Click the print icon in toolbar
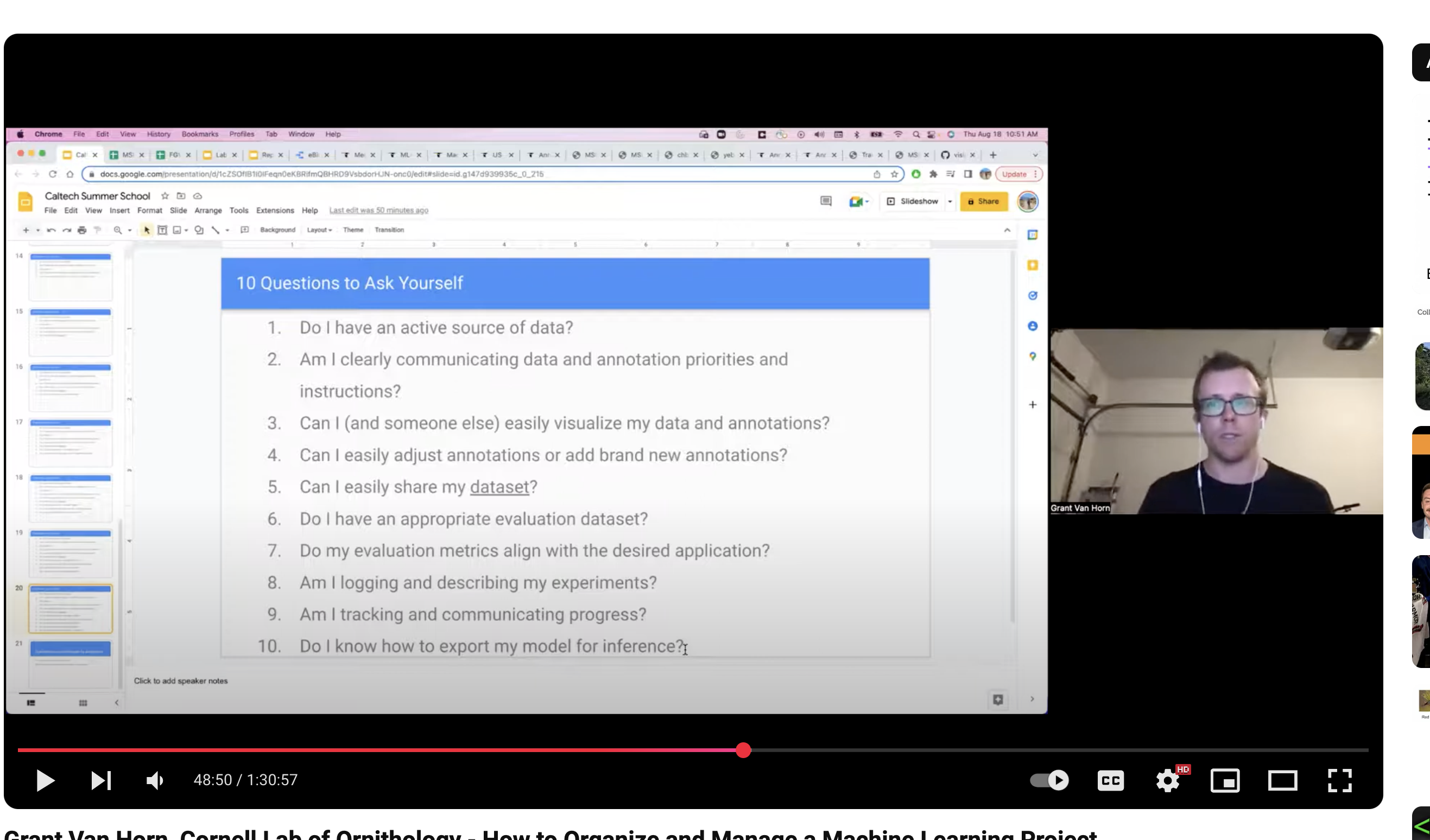Image resolution: width=1430 pixels, height=840 pixels. pyautogui.click(x=82, y=230)
